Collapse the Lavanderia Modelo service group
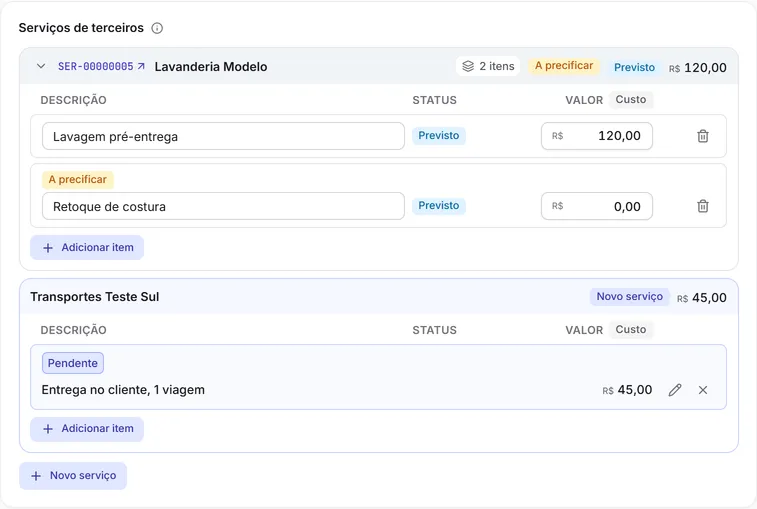This screenshot has width=757, height=509. [x=41, y=66]
